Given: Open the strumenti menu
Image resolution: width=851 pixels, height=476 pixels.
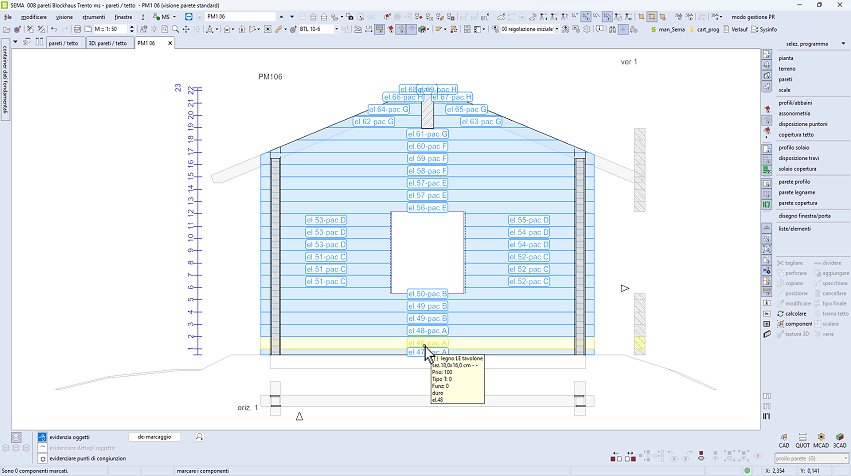Looking at the screenshot, I should point(93,17).
